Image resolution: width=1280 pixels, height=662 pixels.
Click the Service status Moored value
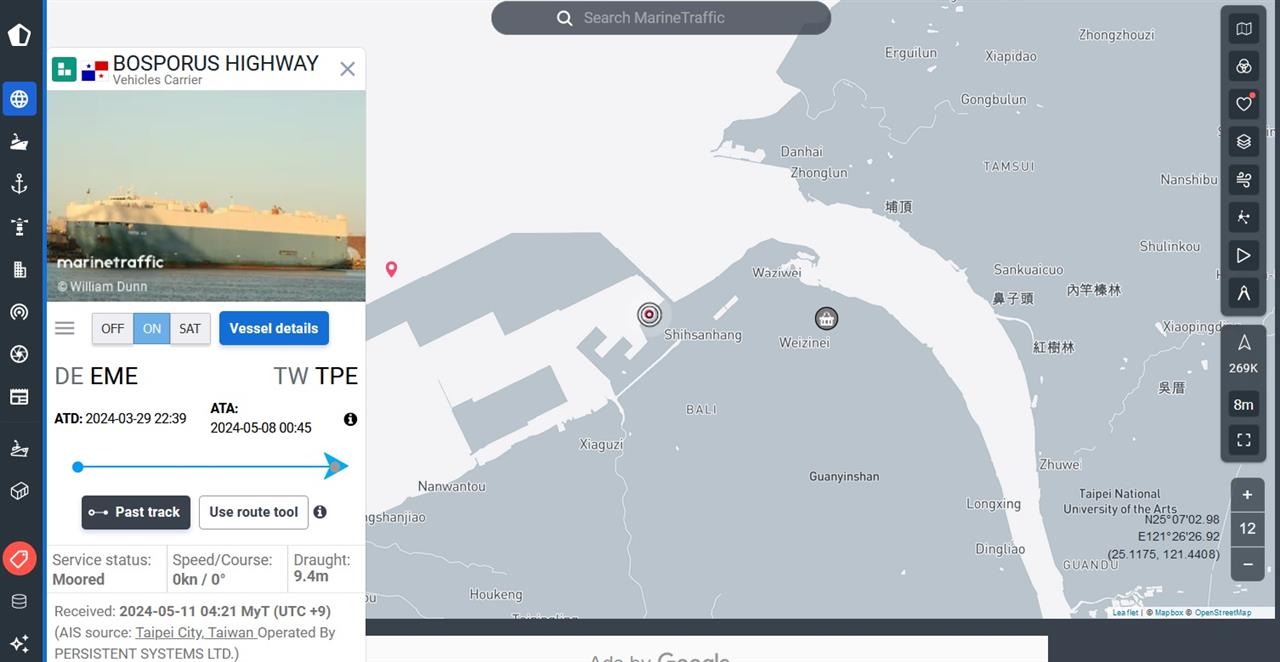pos(78,579)
